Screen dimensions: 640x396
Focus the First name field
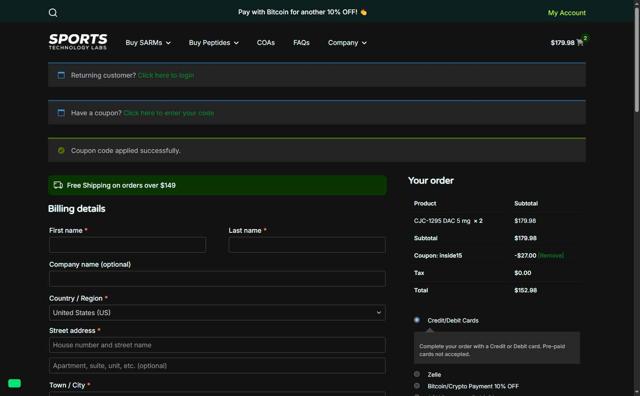(x=127, y=245)
